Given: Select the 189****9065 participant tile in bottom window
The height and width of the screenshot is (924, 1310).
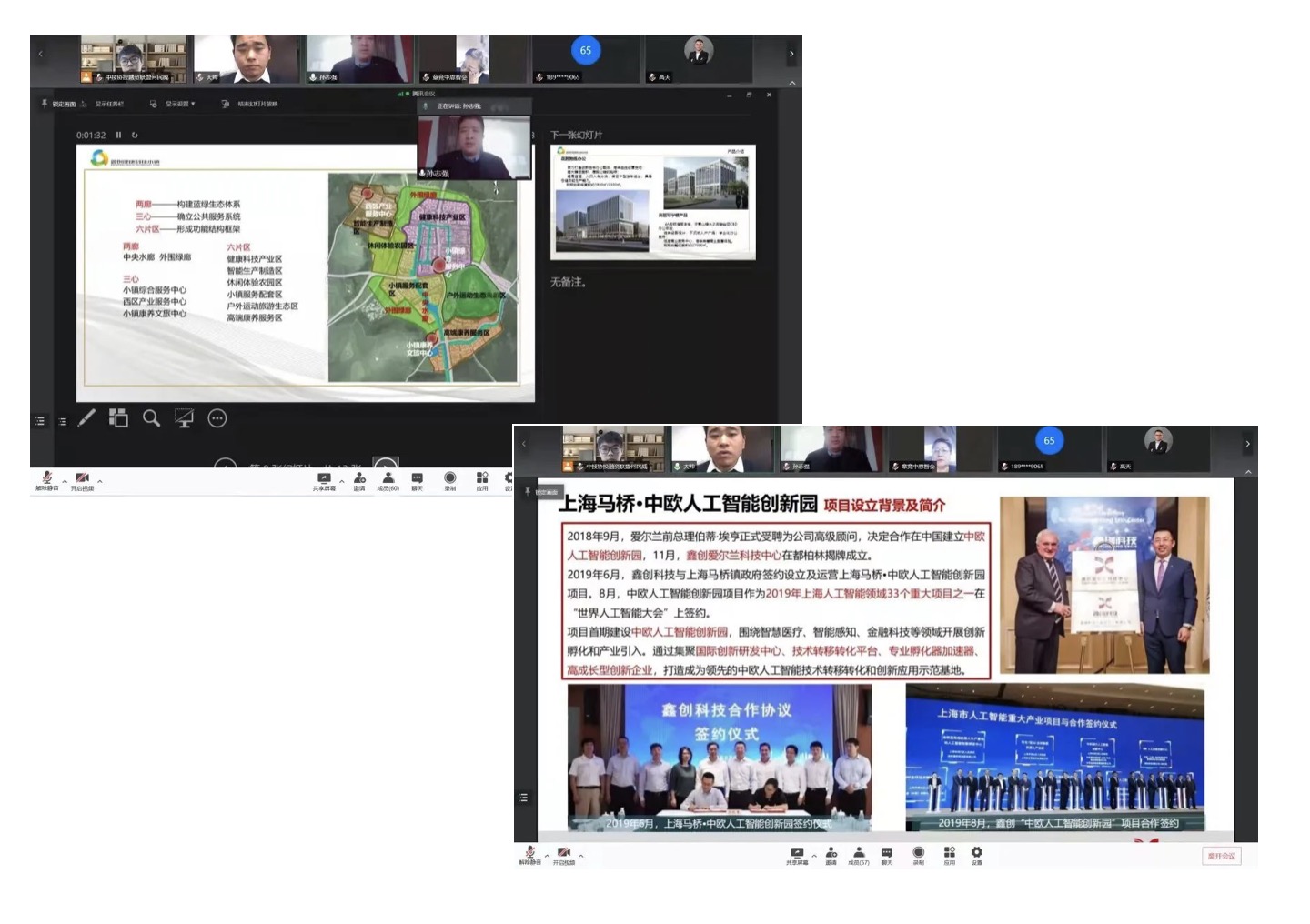Looking at the screenshot, I should (x=1048, y=448).
